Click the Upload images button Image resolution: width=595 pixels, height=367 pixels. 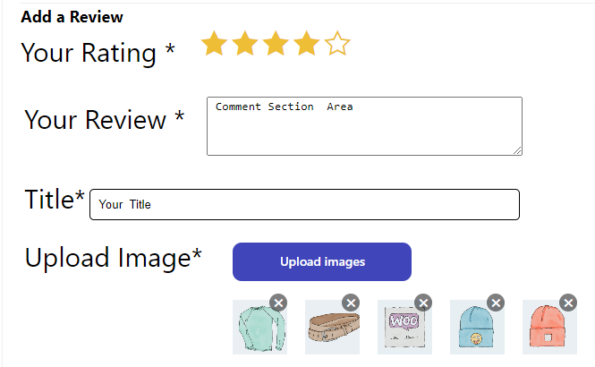(322, 262)
